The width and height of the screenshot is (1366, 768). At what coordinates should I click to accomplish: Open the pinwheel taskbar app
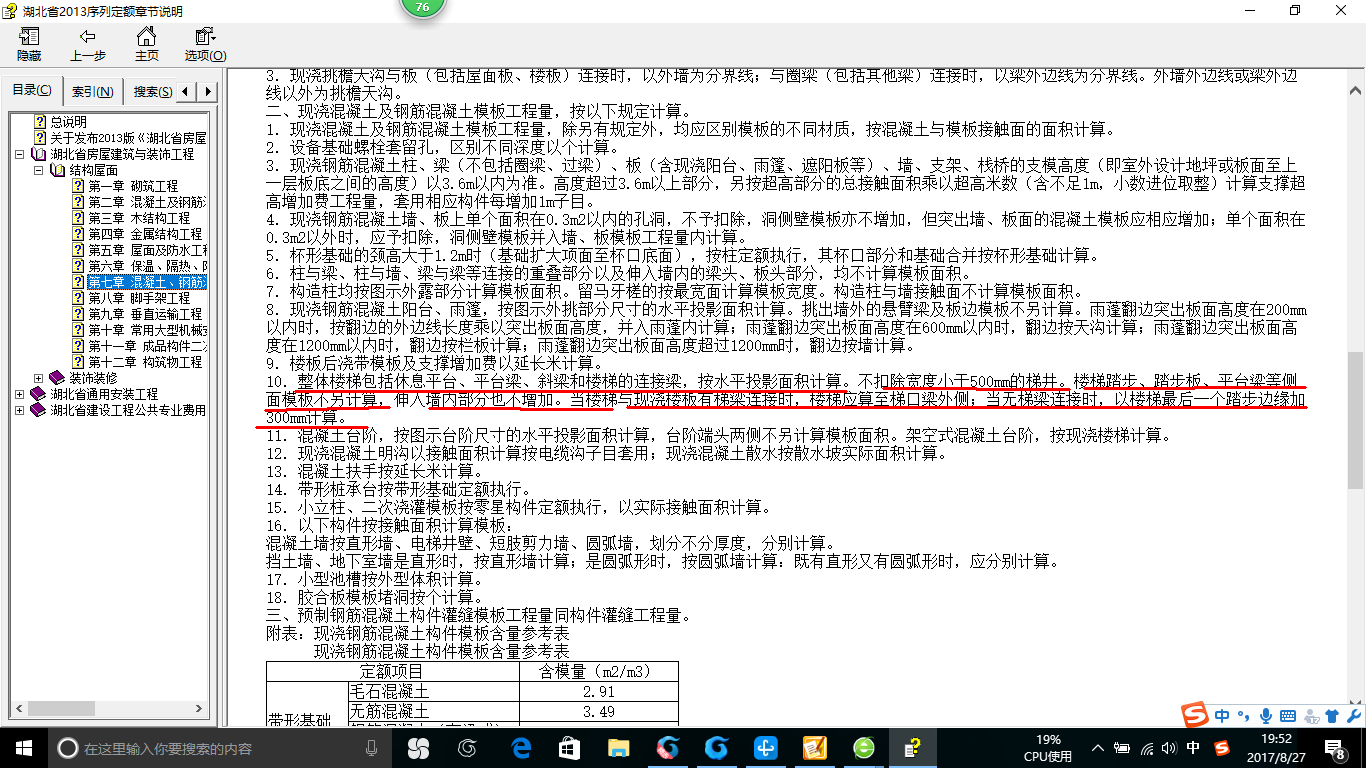418,747
